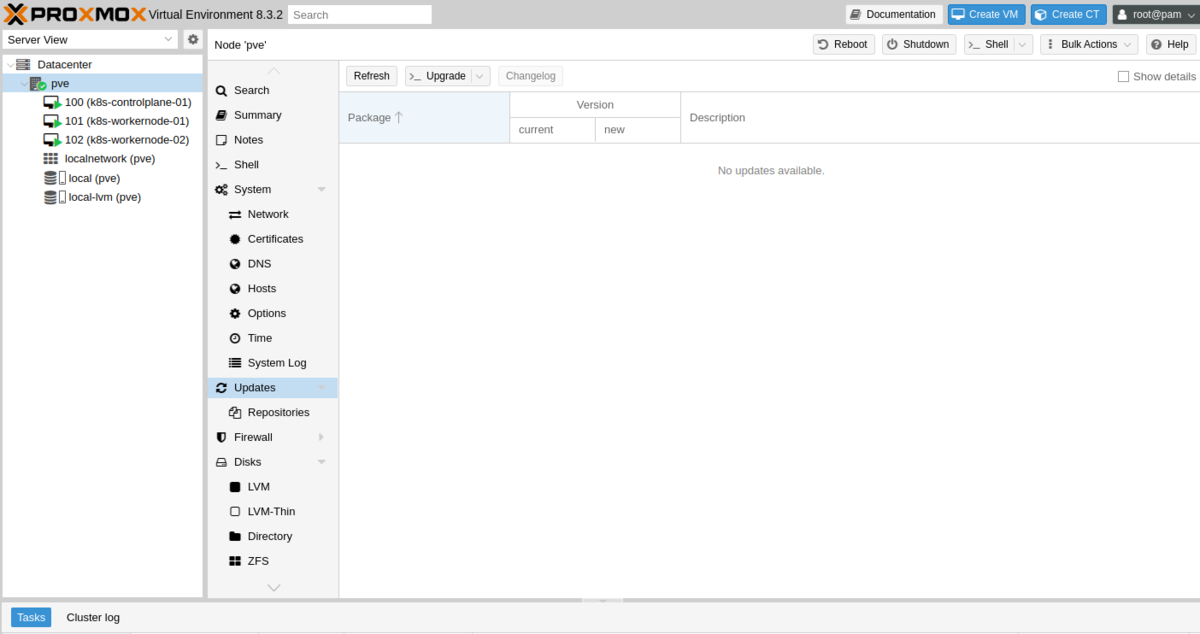Click the top Search input field

[360, 15]
